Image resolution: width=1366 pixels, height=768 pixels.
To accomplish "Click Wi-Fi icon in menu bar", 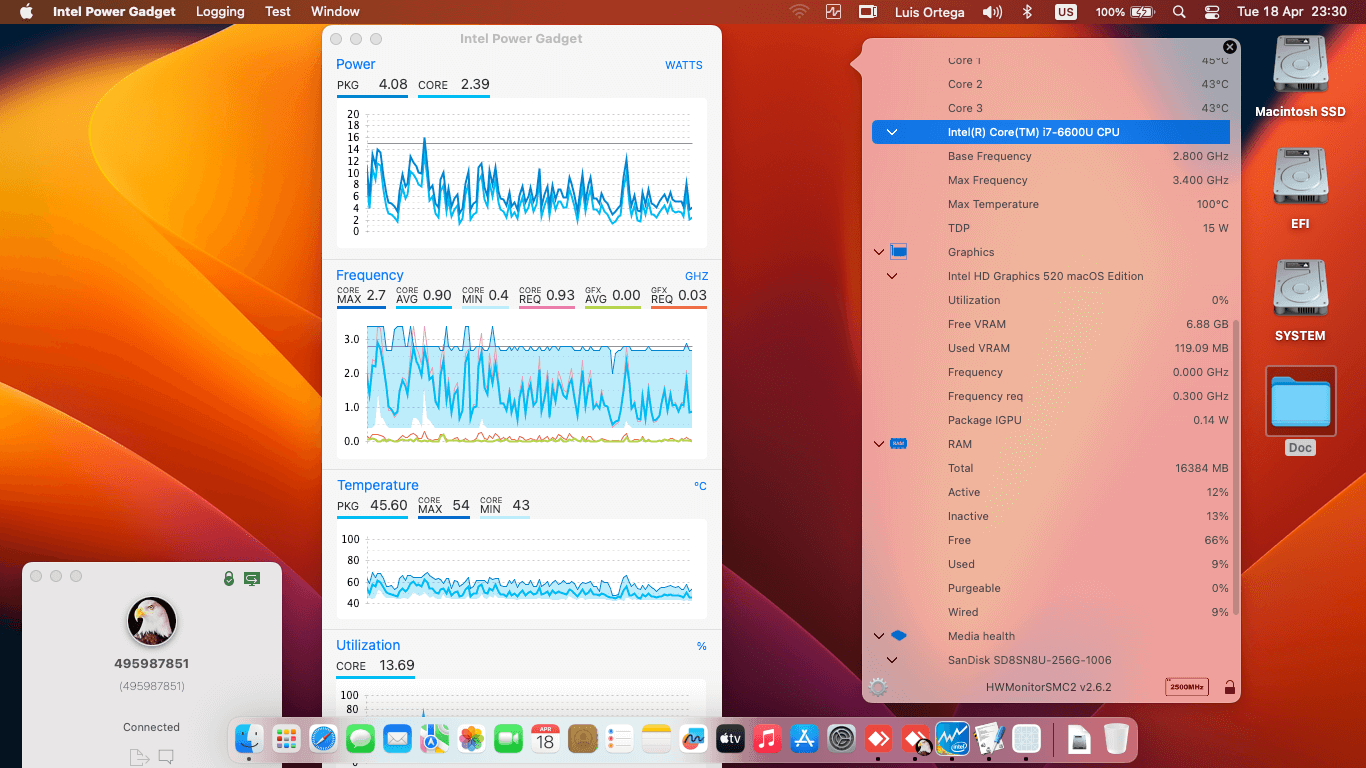I will tap(799, 12).
